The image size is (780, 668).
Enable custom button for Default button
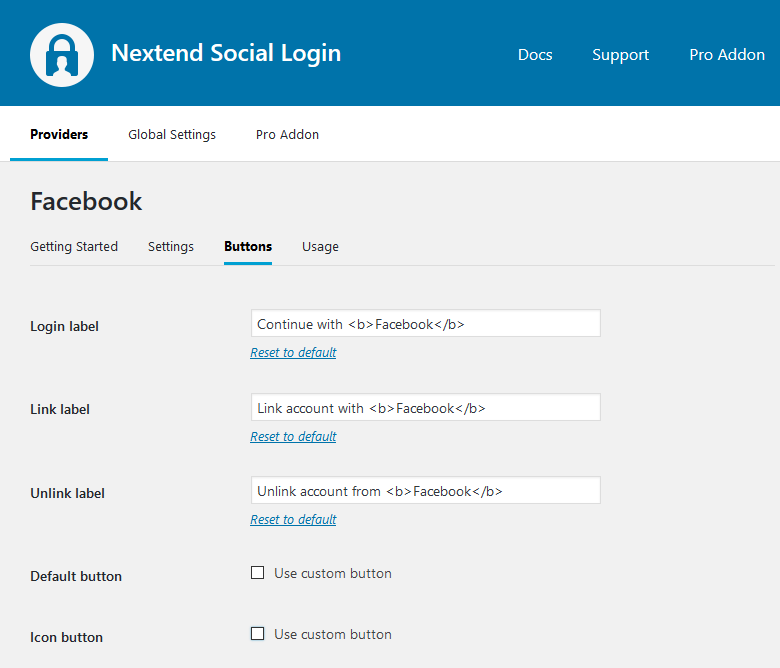[x=258, y=573]
